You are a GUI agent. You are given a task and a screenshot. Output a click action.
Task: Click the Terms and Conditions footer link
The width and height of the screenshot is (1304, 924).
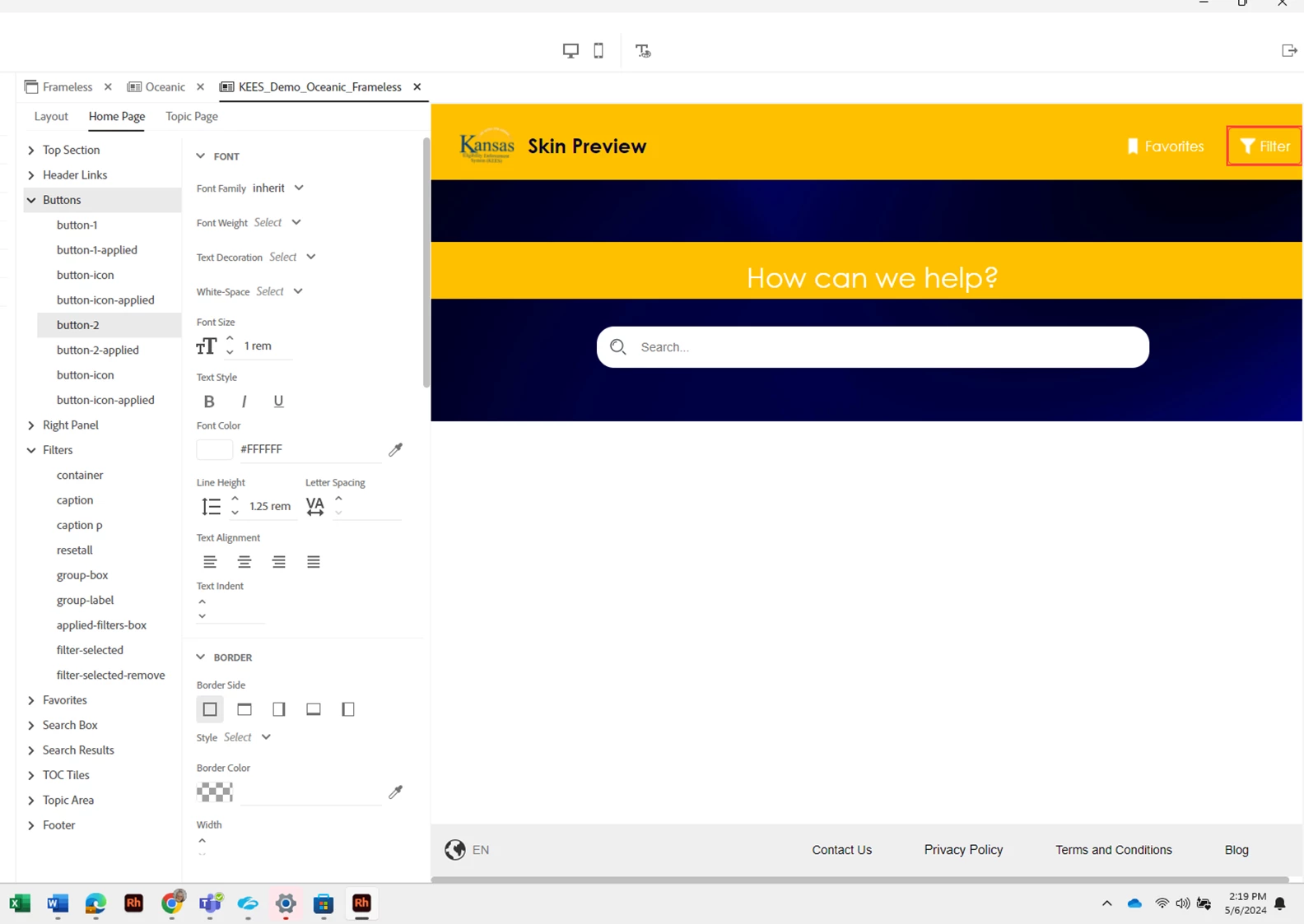(1113, 850)
